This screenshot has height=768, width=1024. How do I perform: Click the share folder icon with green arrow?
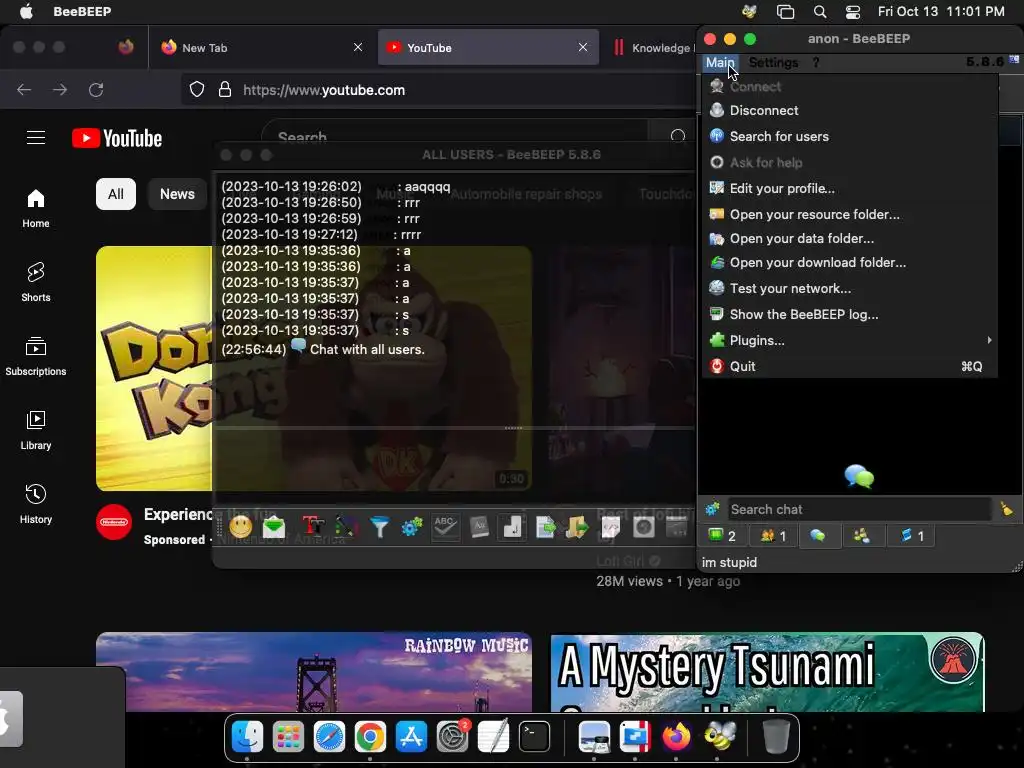pyautogui.click(x=577, y=526)
